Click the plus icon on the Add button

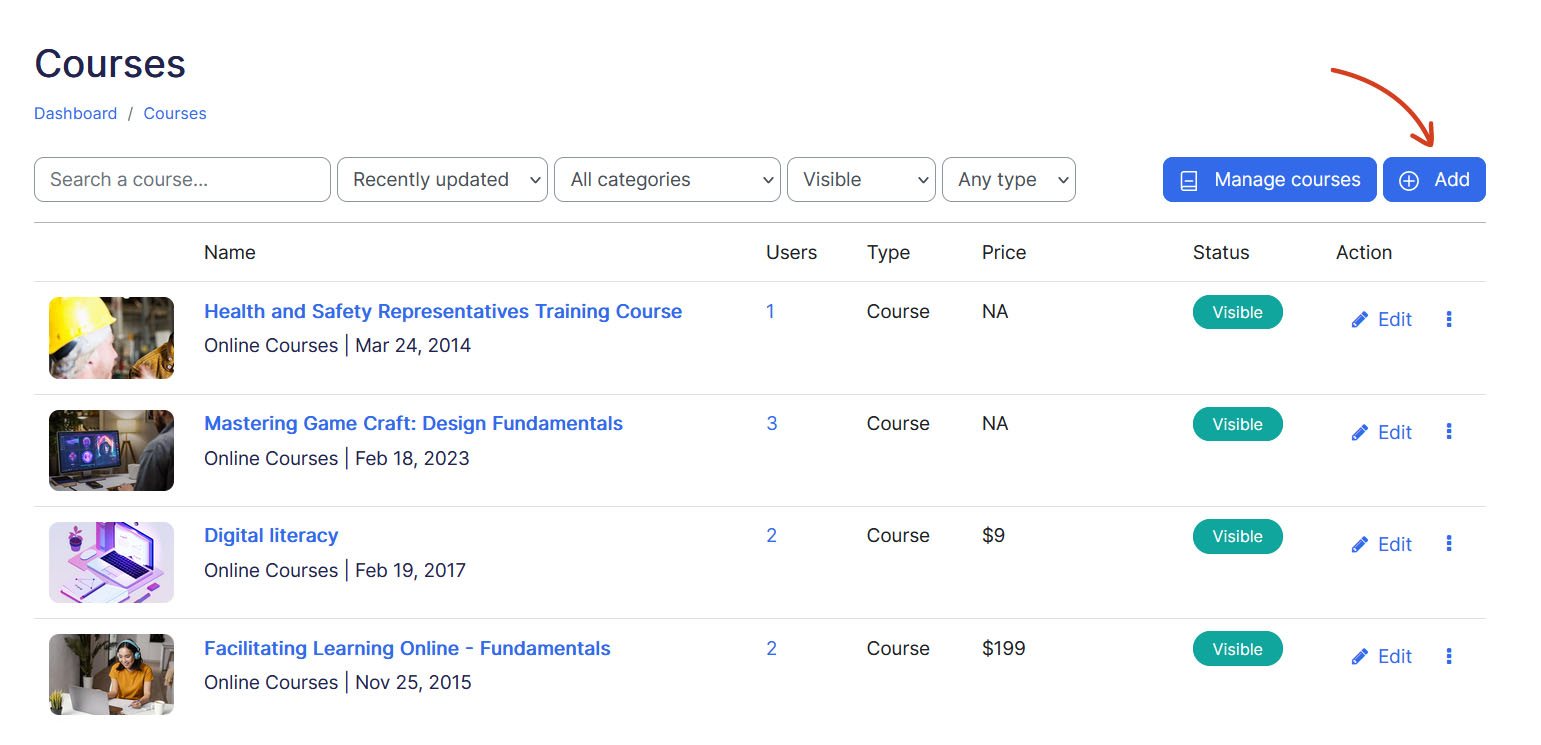(1409, 179)
